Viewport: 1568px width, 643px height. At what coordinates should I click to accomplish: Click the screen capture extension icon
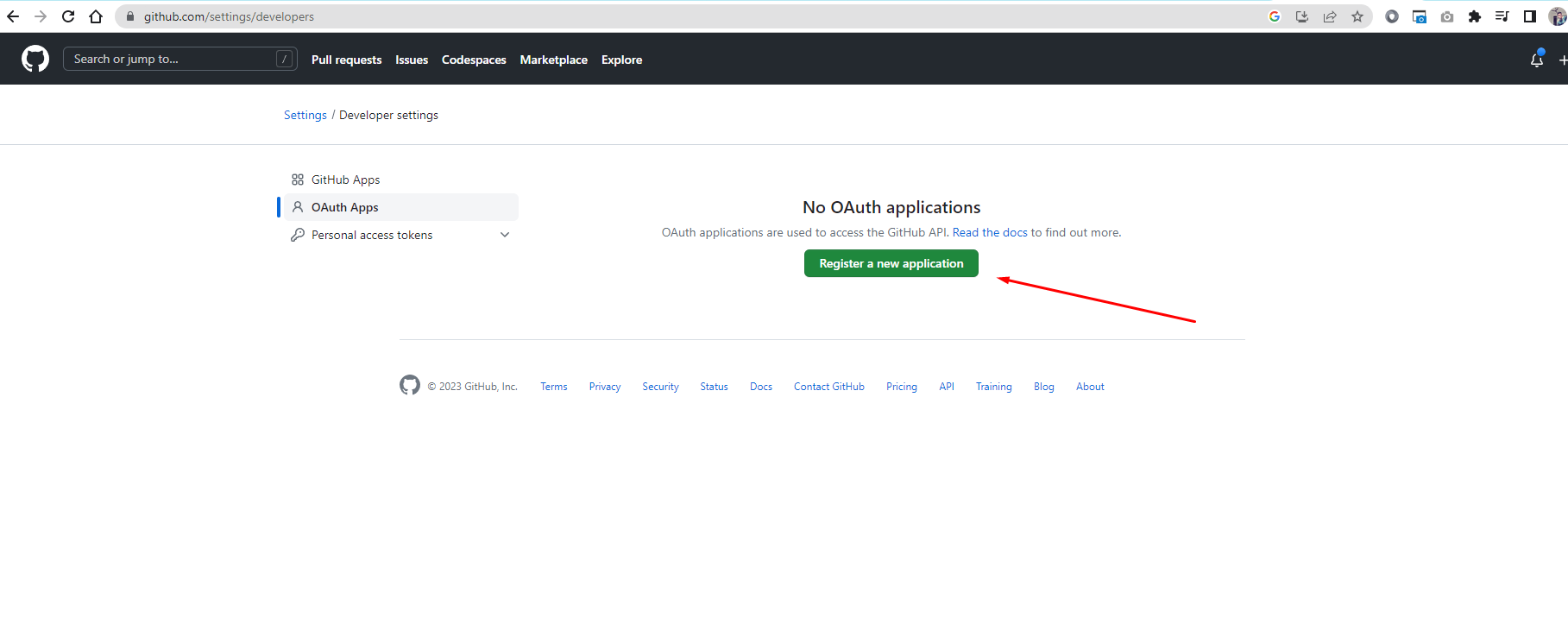1420,16
